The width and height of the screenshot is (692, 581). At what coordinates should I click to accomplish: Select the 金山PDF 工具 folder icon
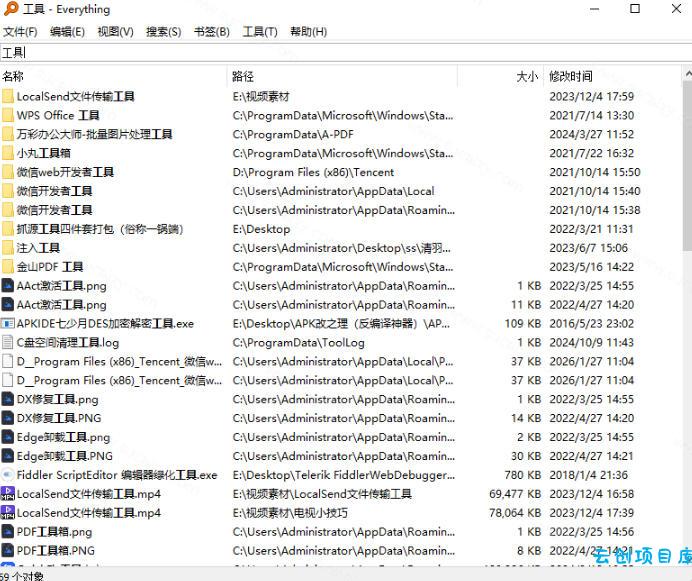[8, 267]
